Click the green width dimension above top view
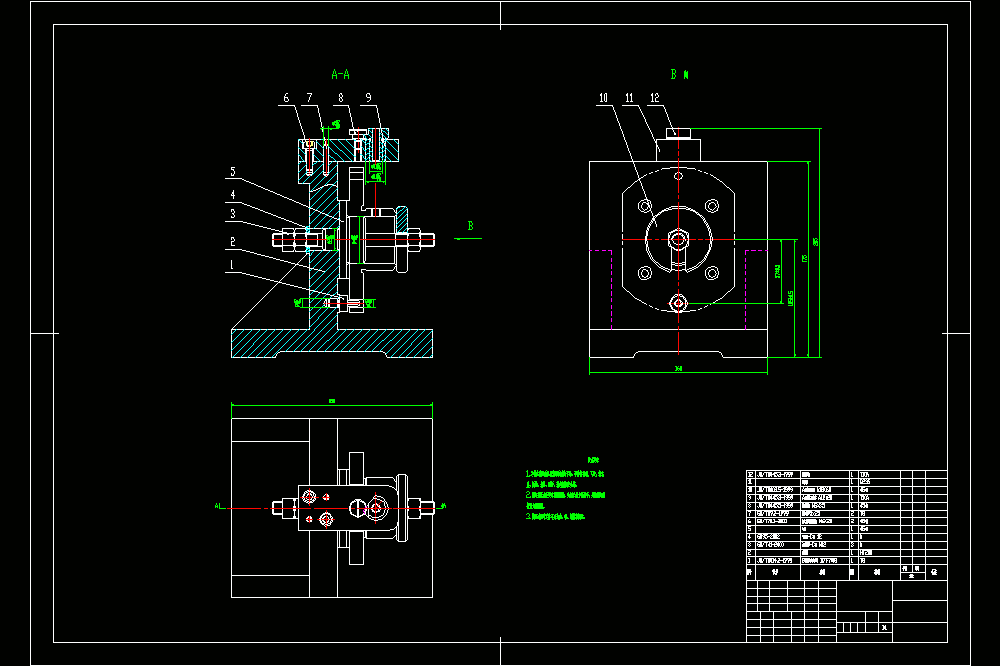 click(x=332, y=402)
